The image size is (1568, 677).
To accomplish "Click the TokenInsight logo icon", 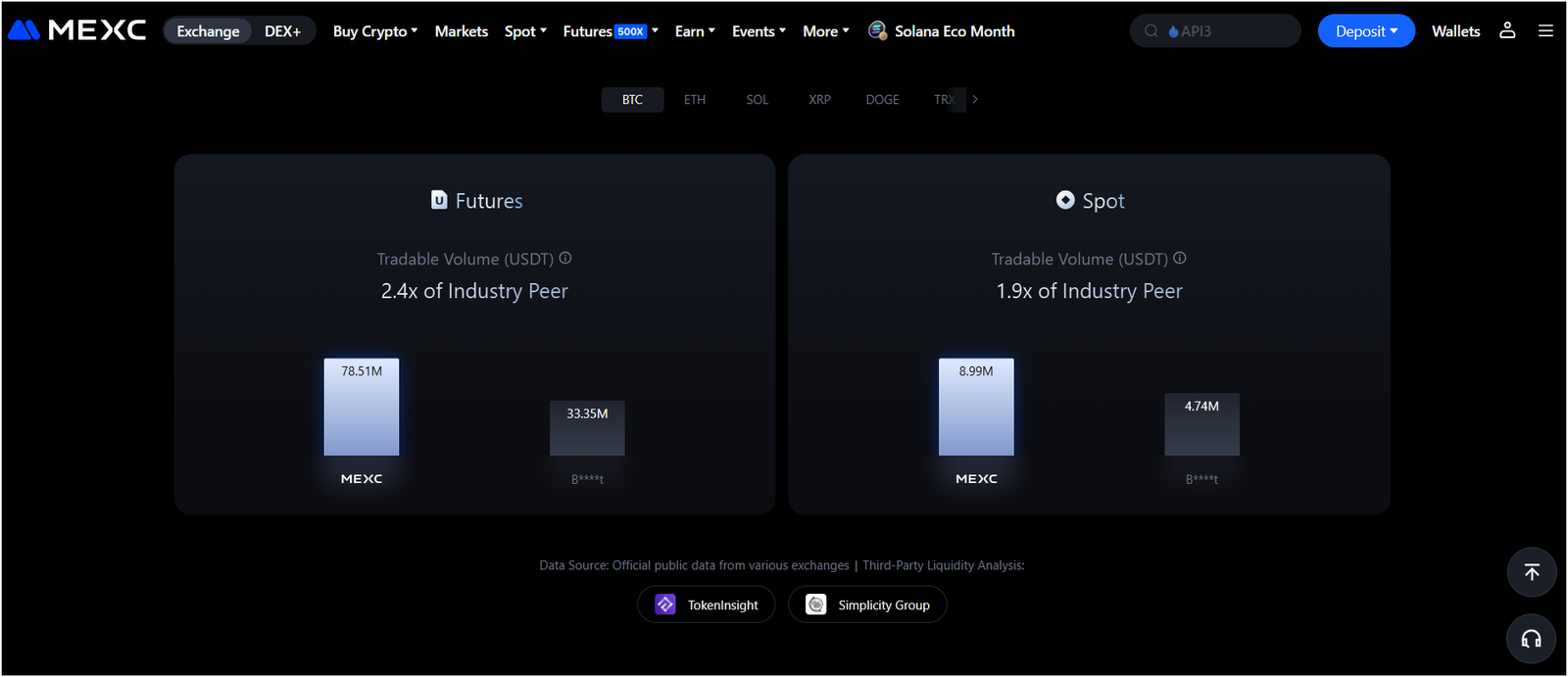I will [x=665, y=604].
